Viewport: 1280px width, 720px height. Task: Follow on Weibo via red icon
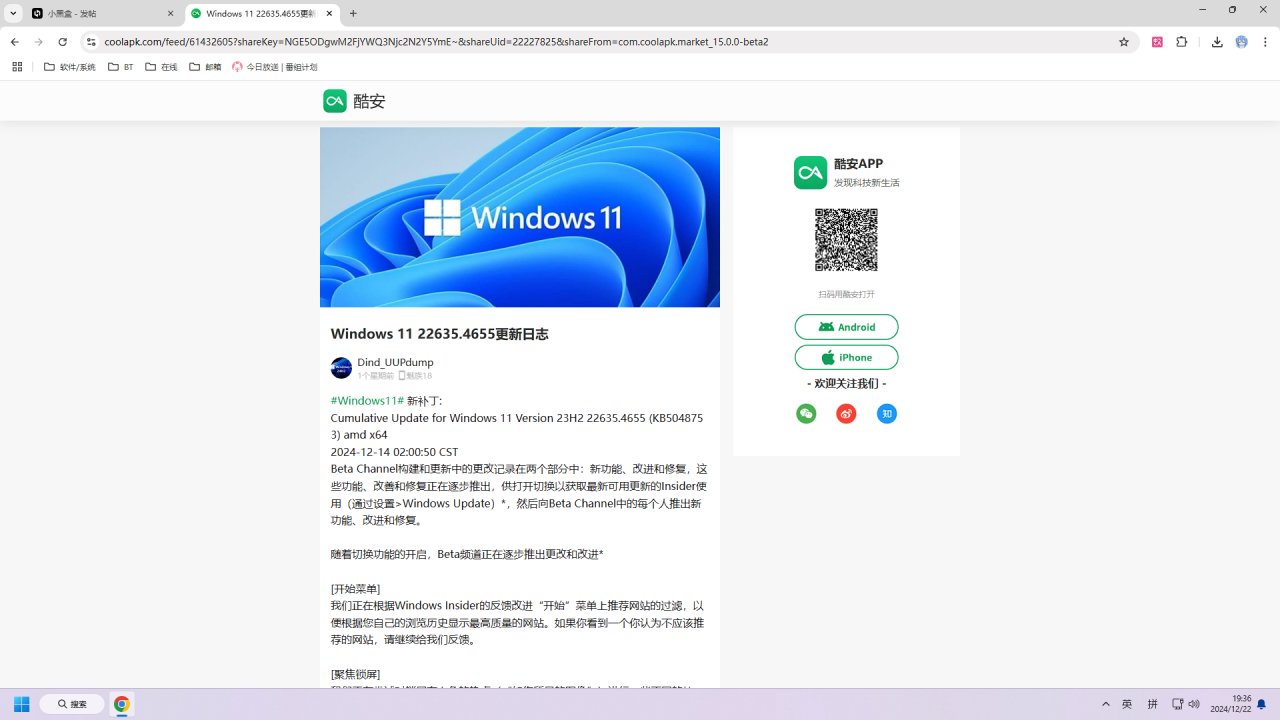[x=846, y=414]
